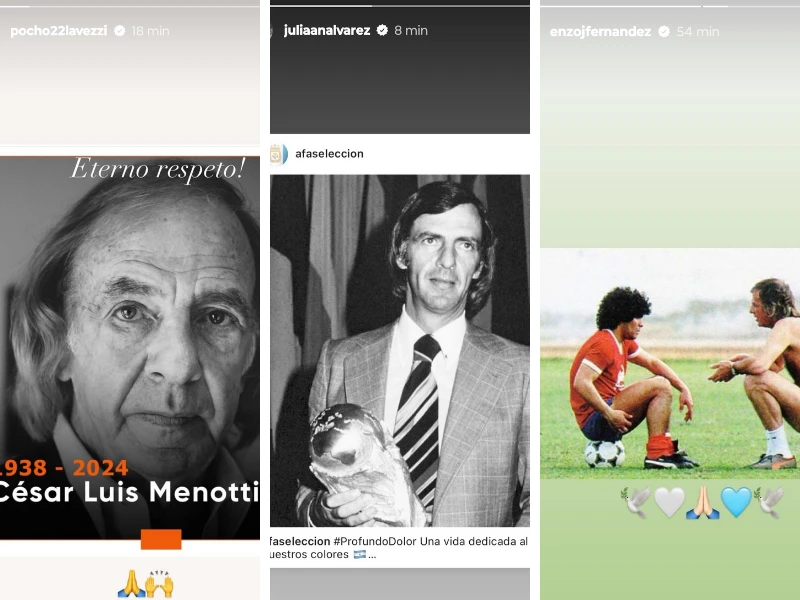Click verified badge beside enzojfernandez

pyautogui.click(x=664, y=32)
